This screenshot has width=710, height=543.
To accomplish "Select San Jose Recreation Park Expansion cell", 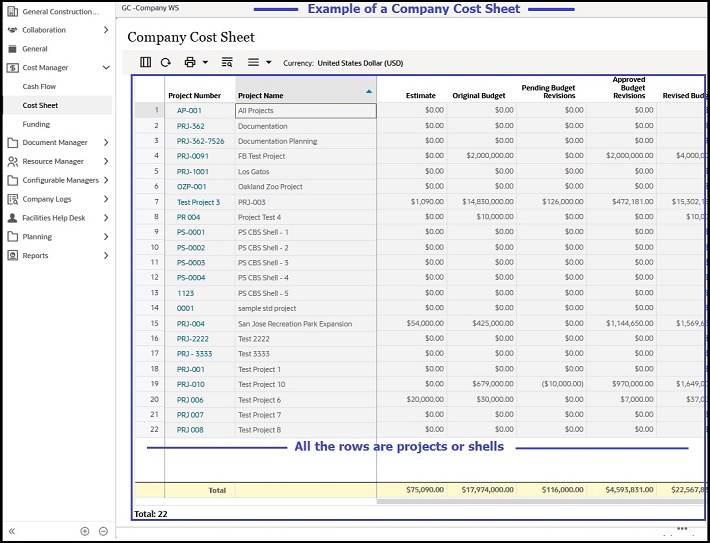I will pos(306,324).
